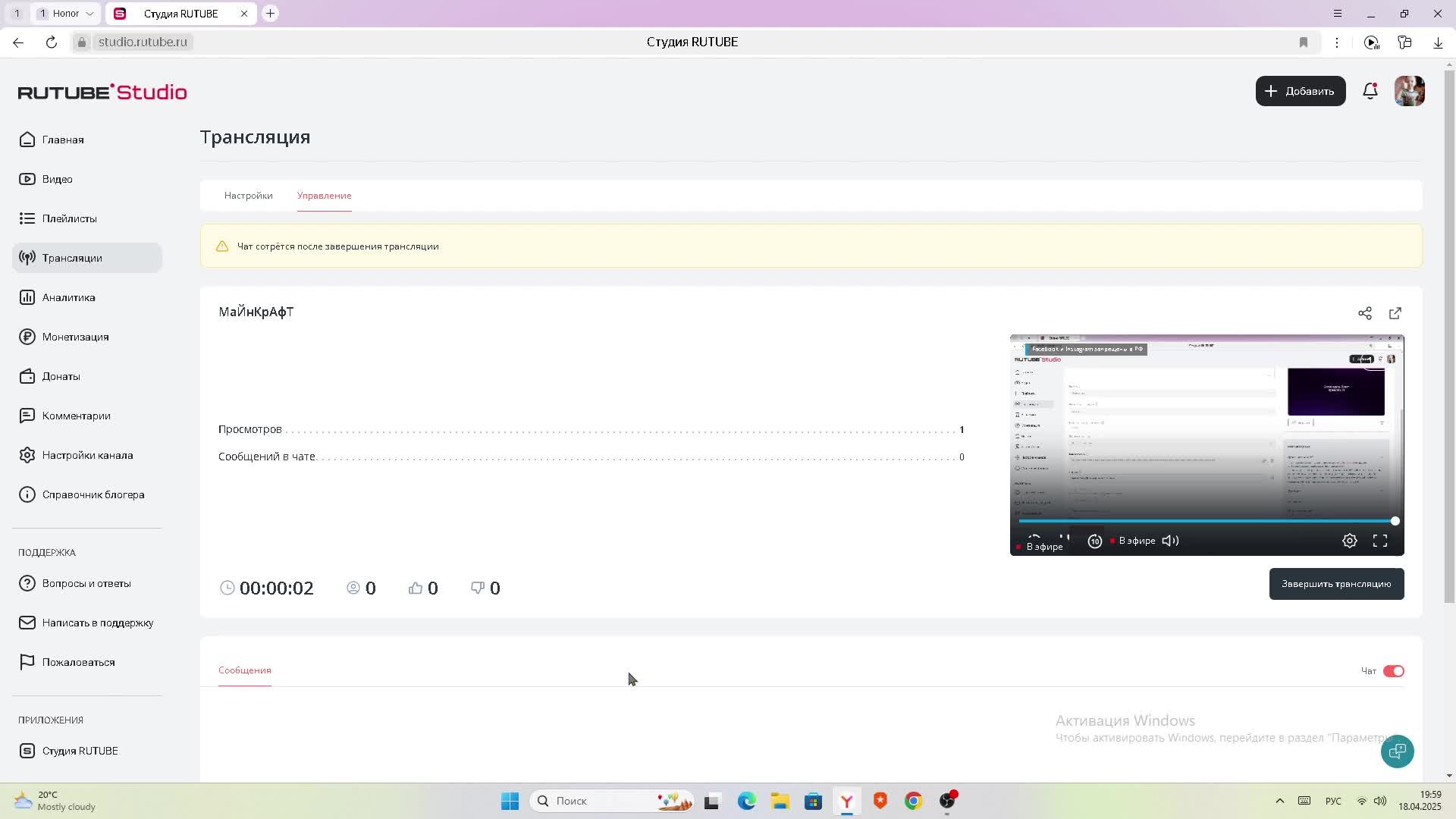Open browser downloads
The height and width of the screenshot is (819, 1456).
tap(1438, 42)
